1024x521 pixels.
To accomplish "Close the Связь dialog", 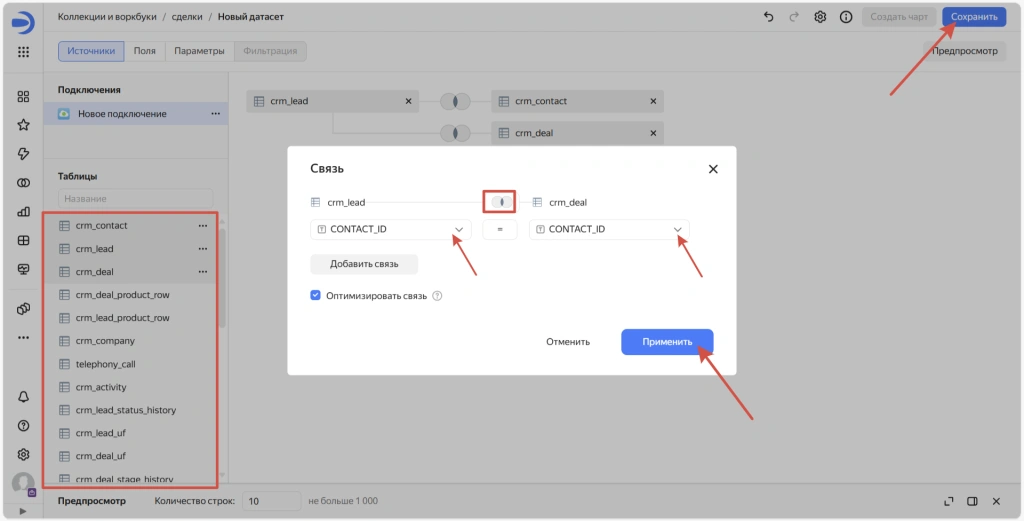I will 713,169.
